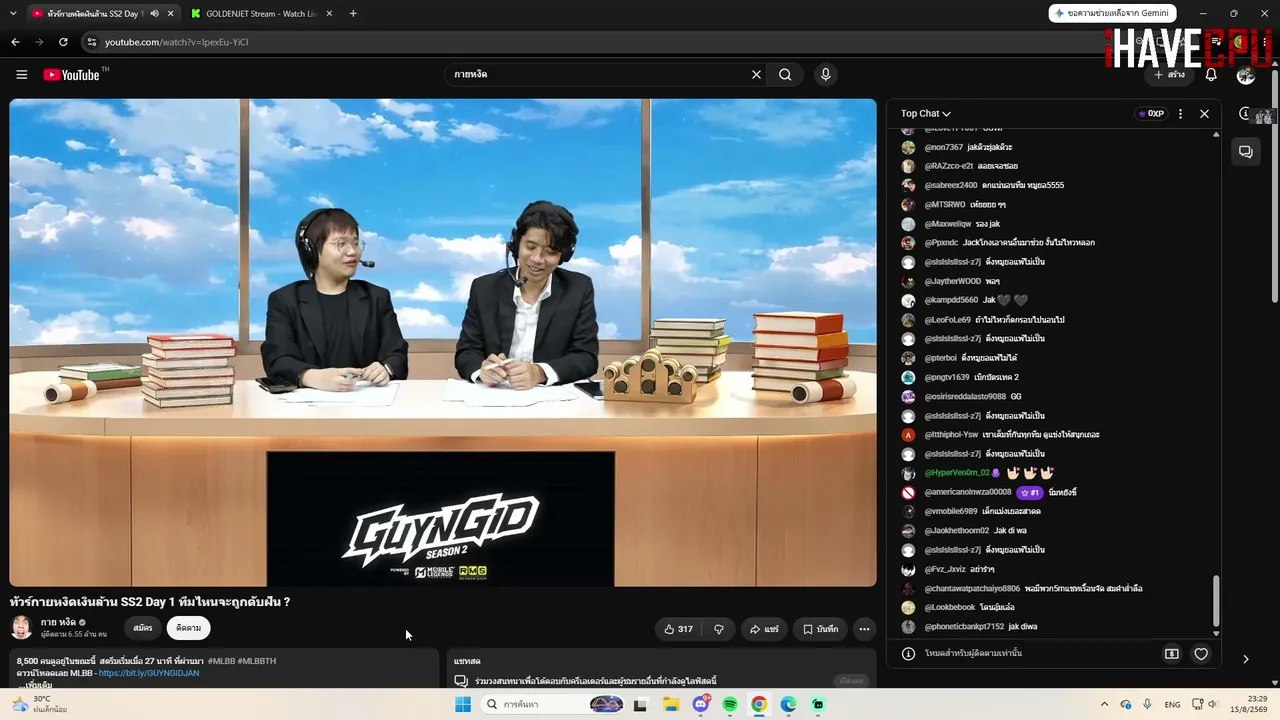Clear the YouTube search box text
Viewport: 1280px width, 720px height.
coord(756,75)
